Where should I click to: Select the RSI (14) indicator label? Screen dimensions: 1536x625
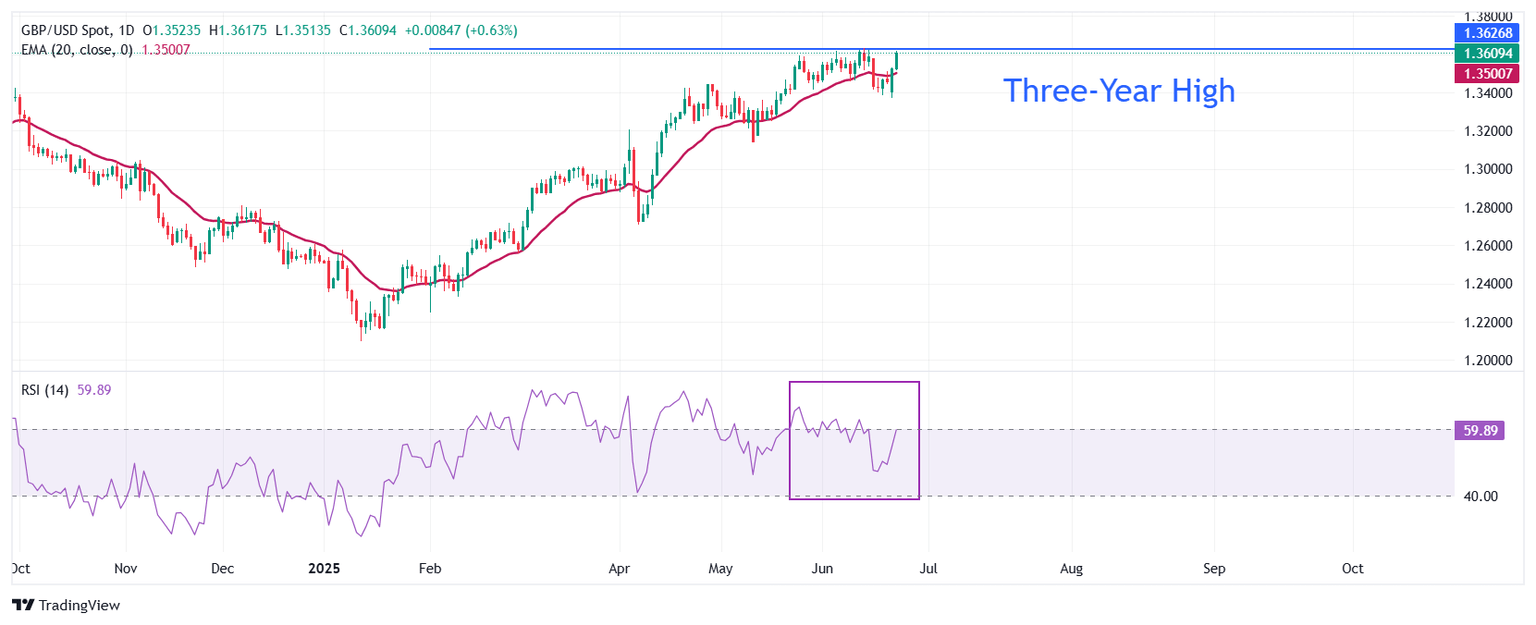(44, 390)
